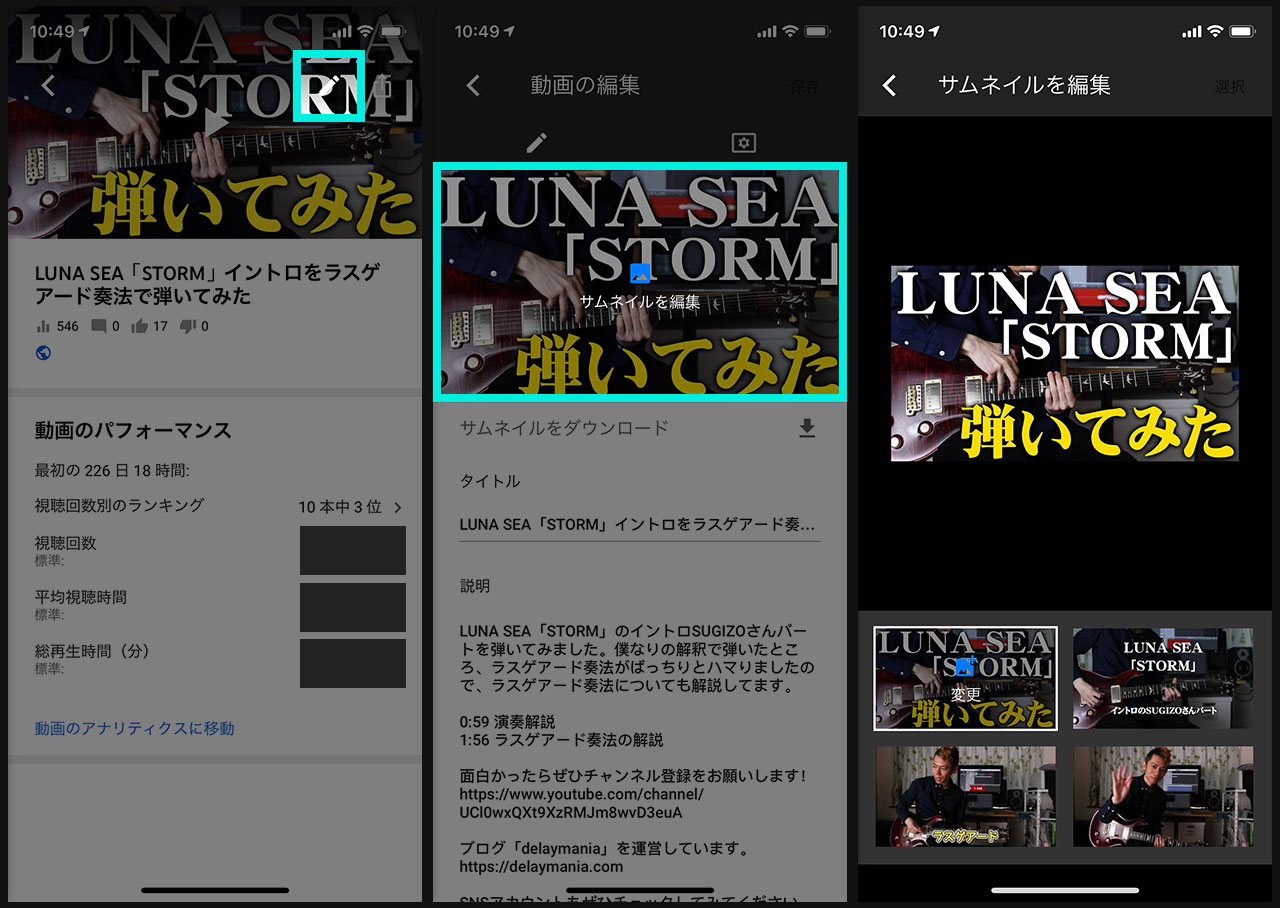This screenshot has width=1280, height=908.
Task: Switch to the pencil basic-info tab
Action: [x=537, y=143]
